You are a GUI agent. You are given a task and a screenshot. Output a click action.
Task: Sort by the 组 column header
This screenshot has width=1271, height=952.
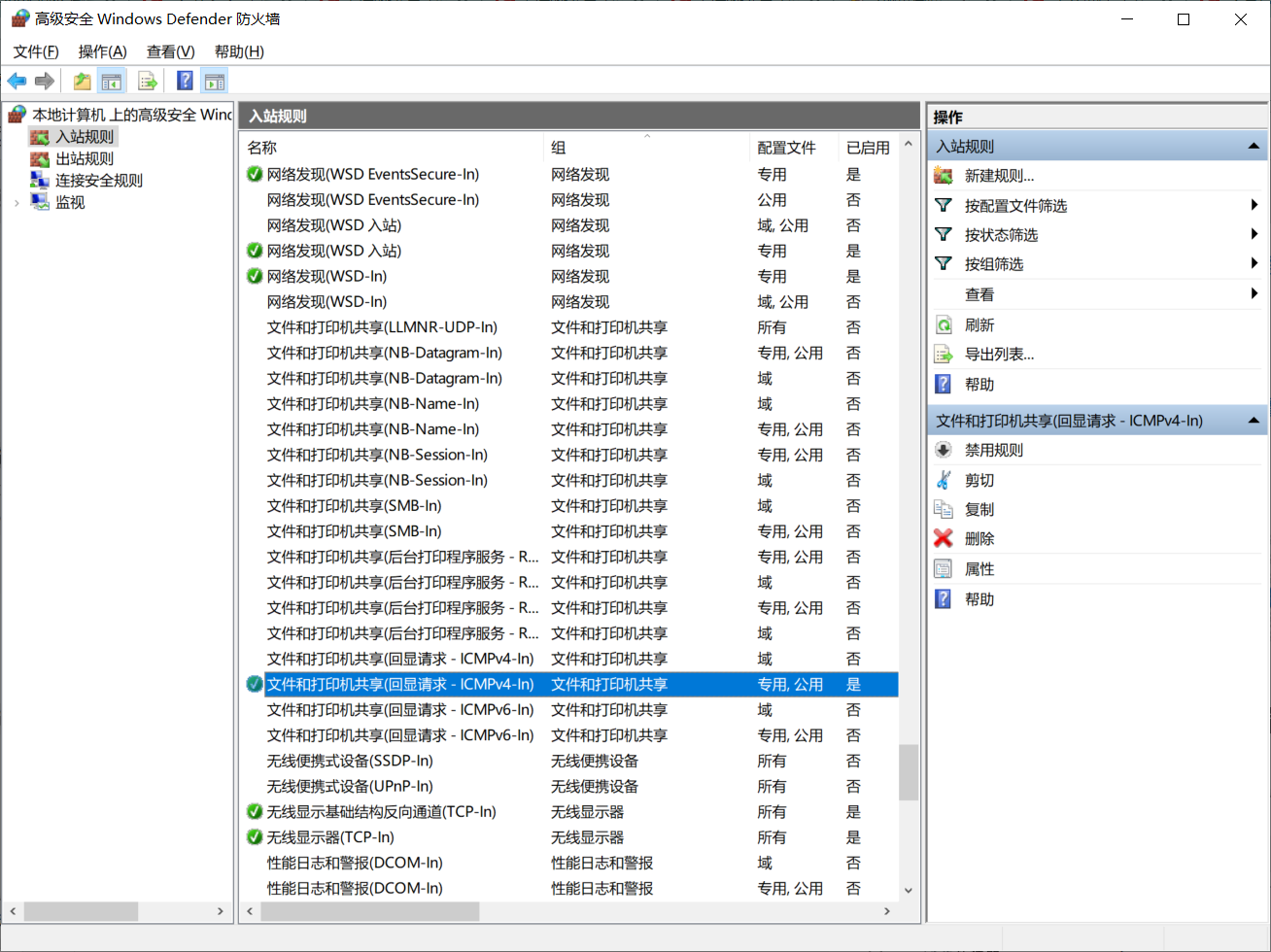pos(646,148)
